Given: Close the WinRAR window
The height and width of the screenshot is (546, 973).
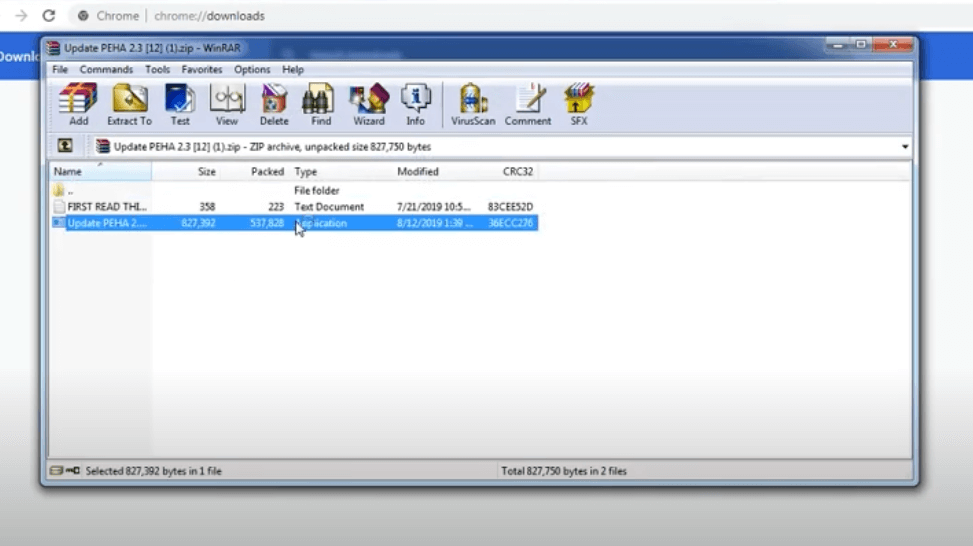Looking at the screenshot, I should (893, 45).
